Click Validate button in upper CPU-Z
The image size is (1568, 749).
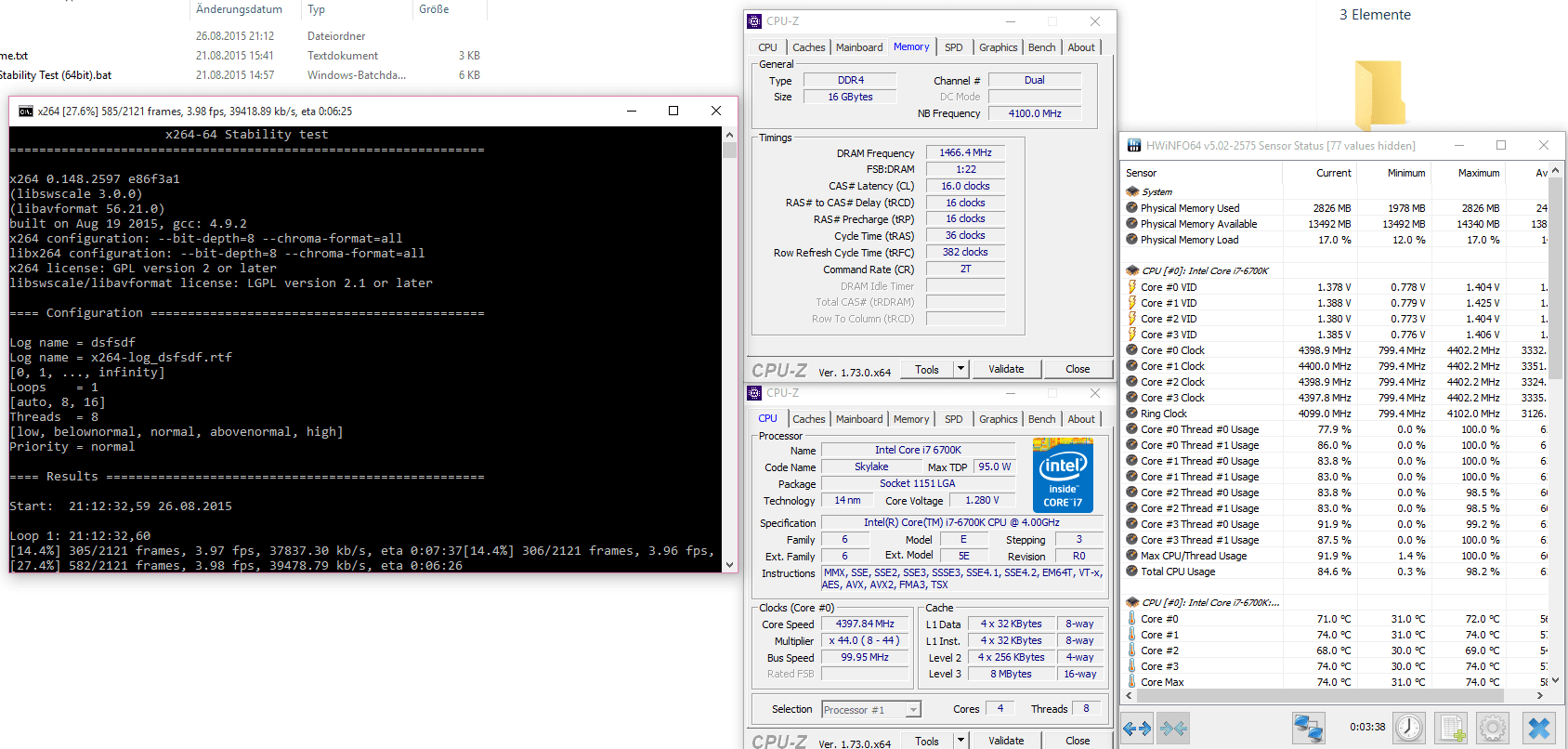point(1006,369)
